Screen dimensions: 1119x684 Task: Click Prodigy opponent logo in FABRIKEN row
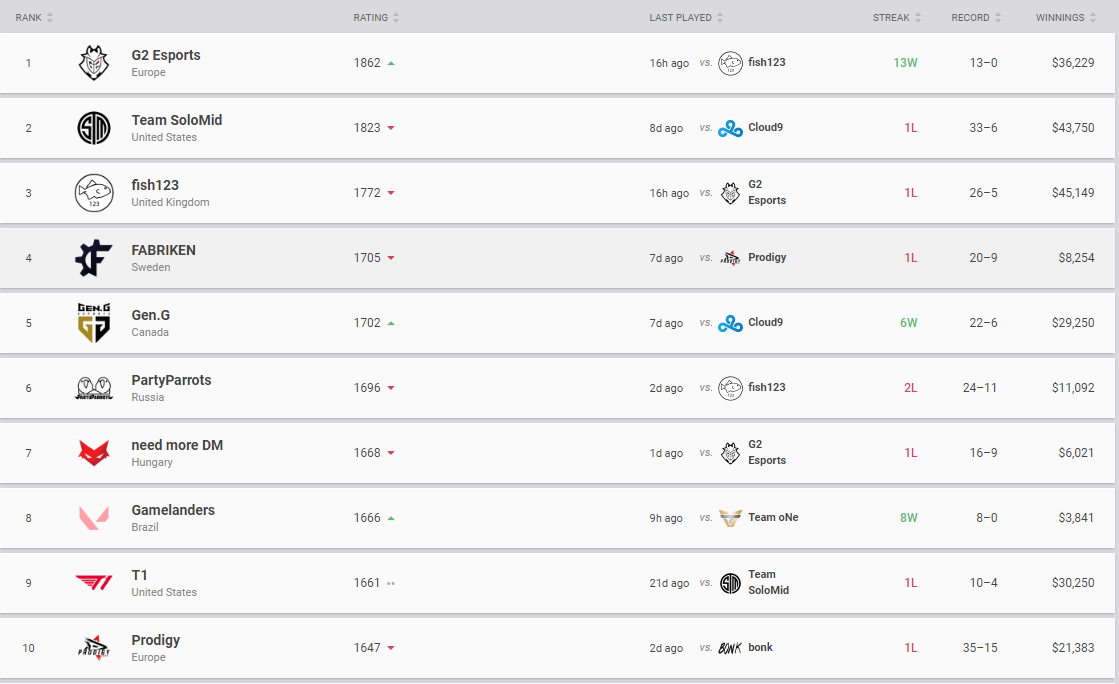pos(730,258)
